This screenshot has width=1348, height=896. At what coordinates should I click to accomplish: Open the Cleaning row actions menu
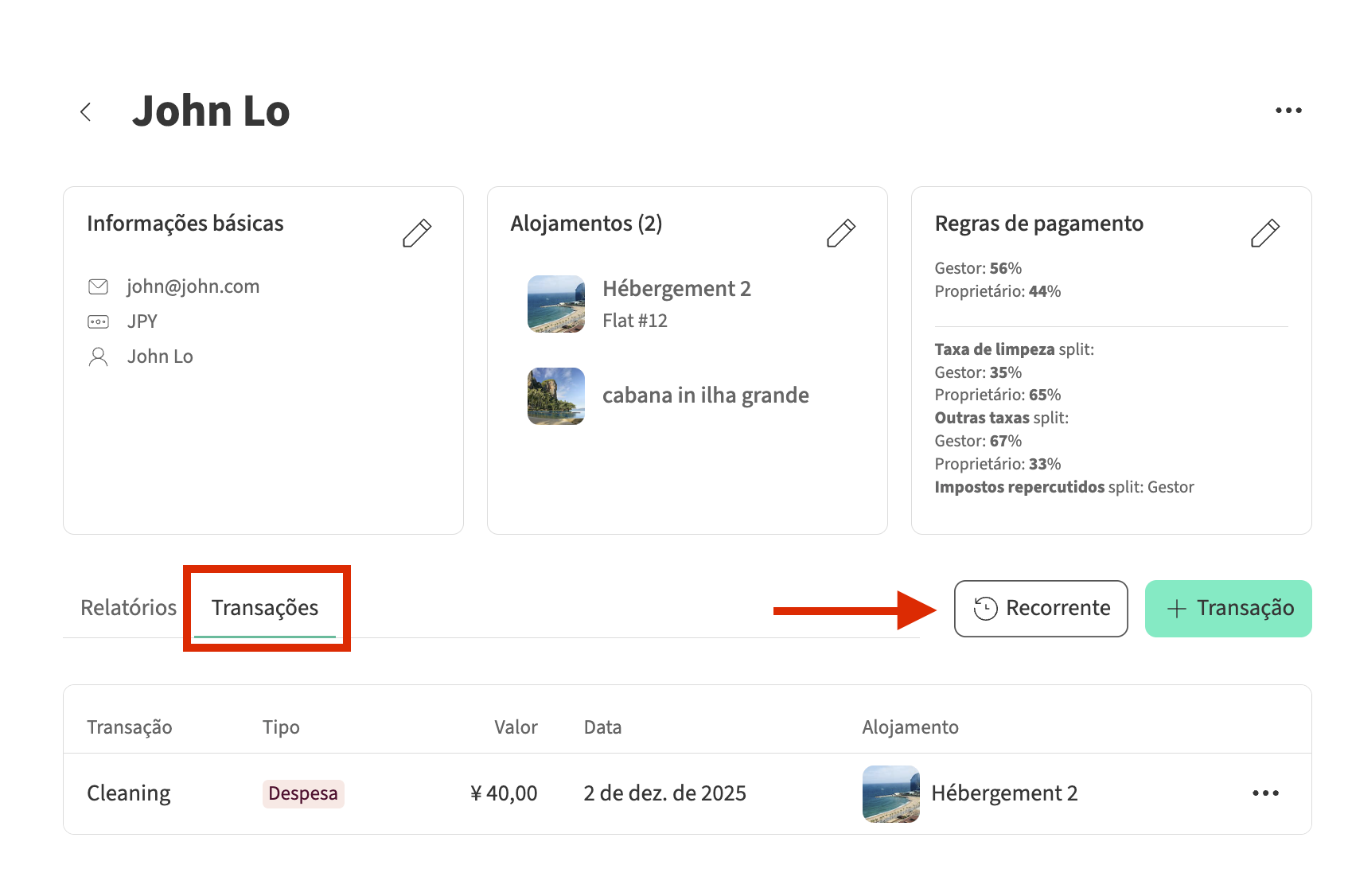coord(1265,793)
